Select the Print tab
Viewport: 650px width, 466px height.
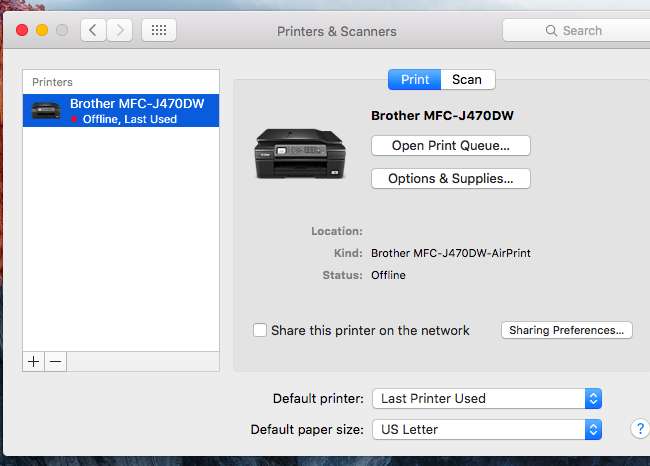click(x=414, y=80)
